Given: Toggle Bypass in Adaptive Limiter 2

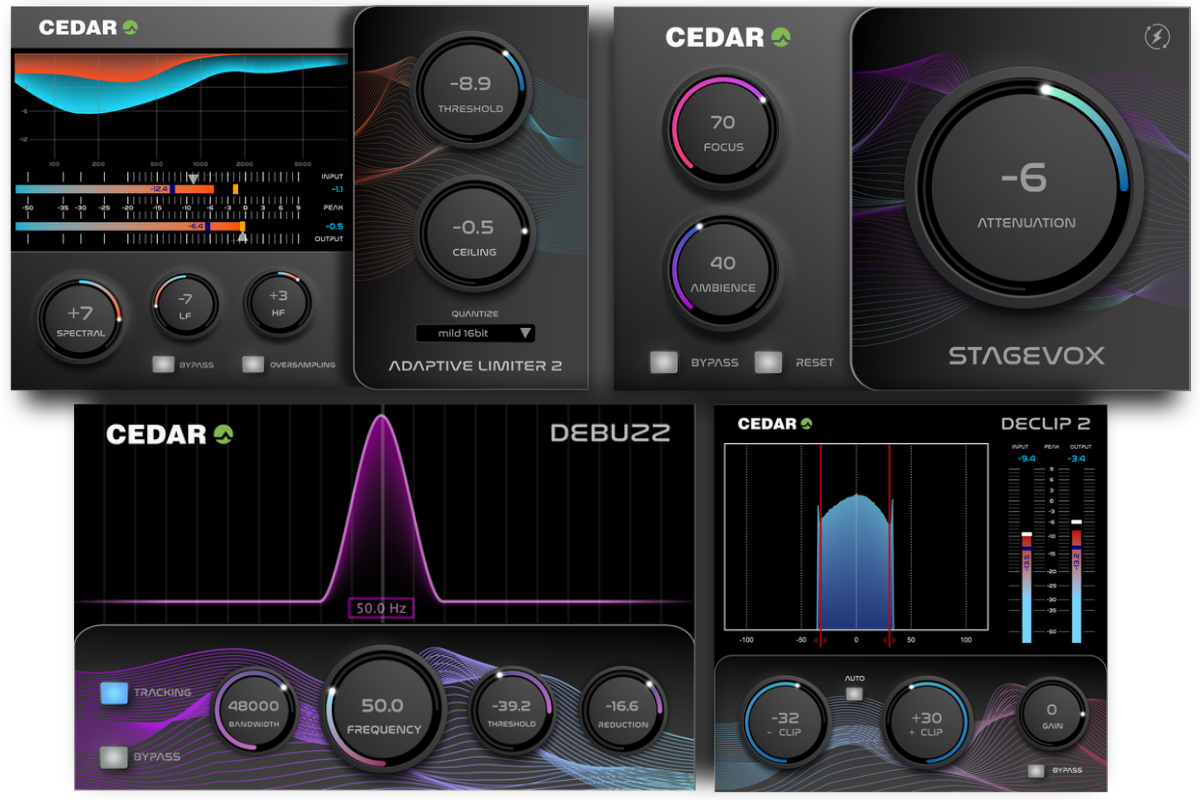Looking at the screenshot, I should click(x=164, y=364).
